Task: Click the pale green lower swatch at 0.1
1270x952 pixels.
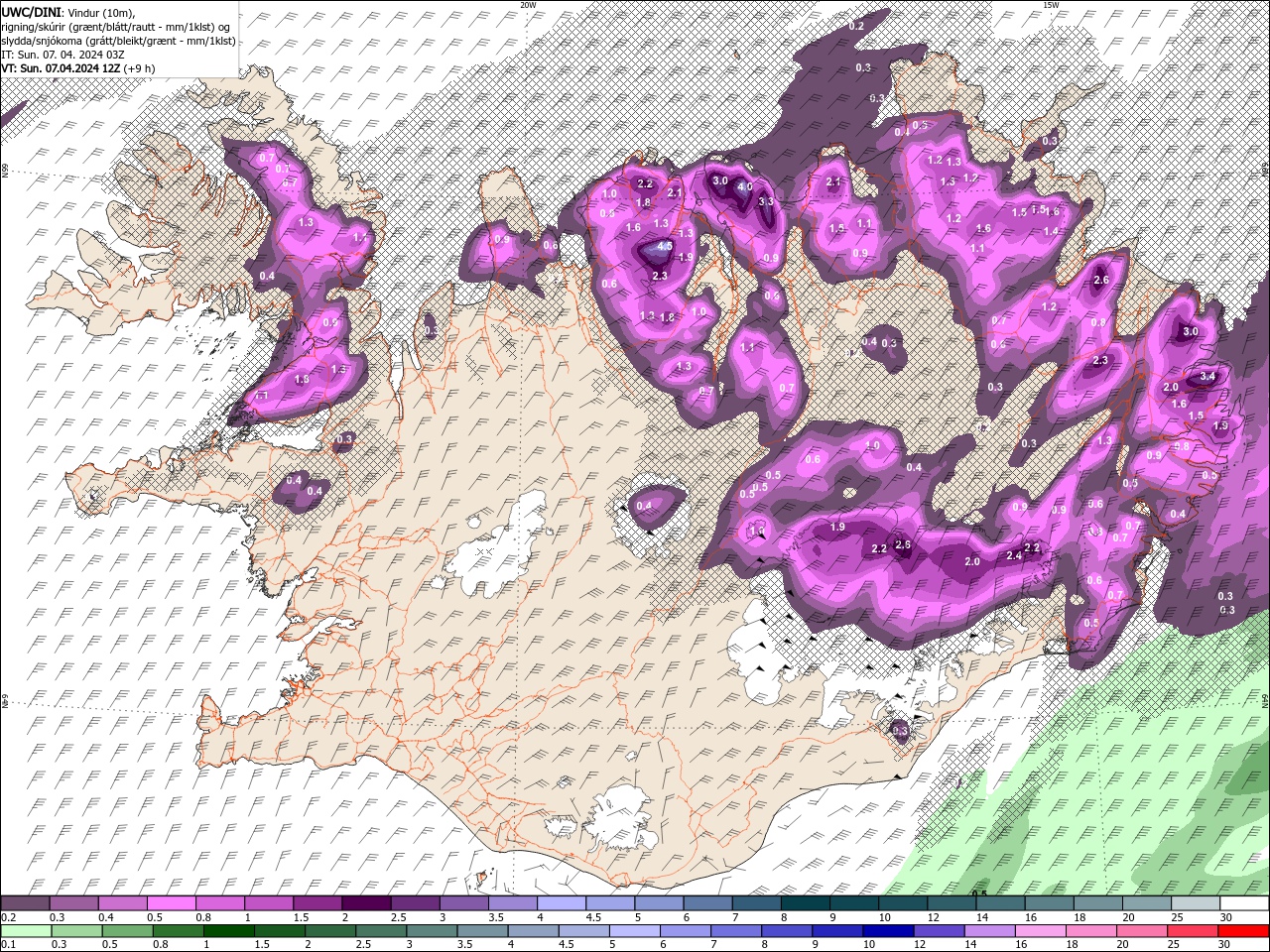Action: click(x=26, y=931)
